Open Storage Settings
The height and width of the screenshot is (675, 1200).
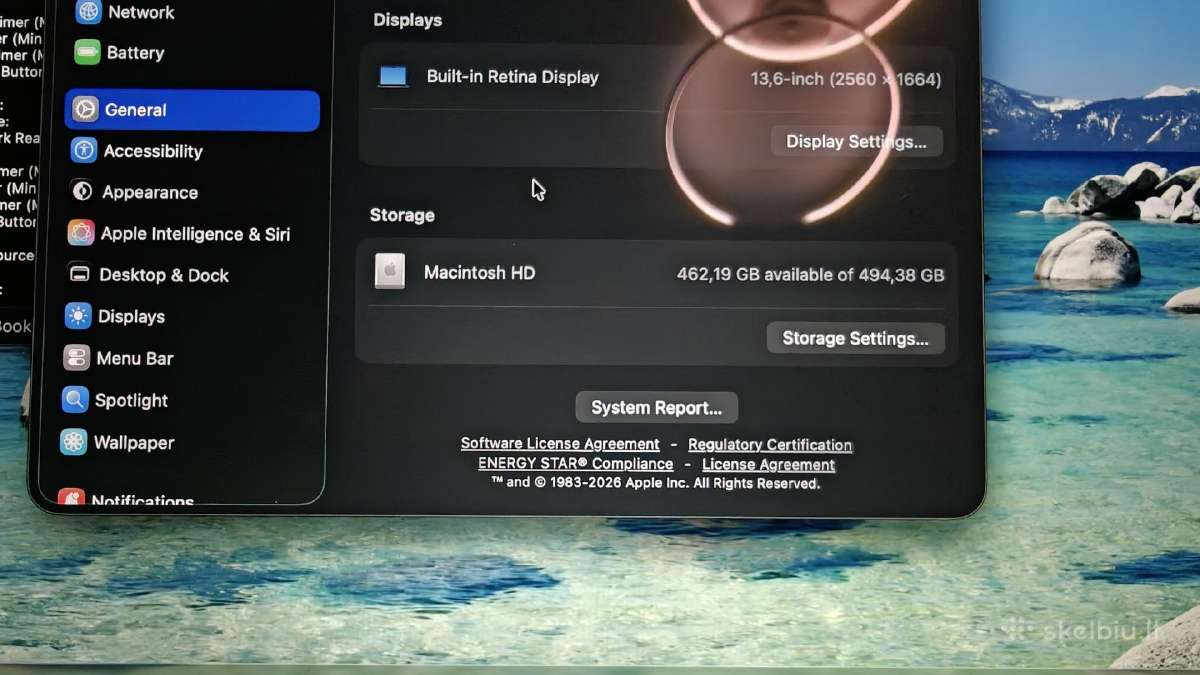(x=855, y=338)
